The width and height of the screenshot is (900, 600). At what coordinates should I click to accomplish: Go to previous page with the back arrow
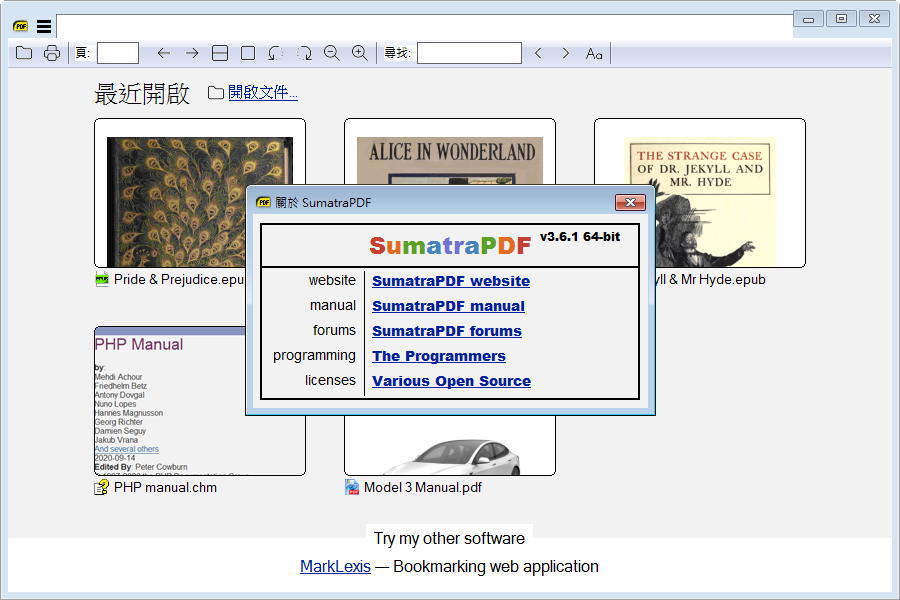point(163,53)
